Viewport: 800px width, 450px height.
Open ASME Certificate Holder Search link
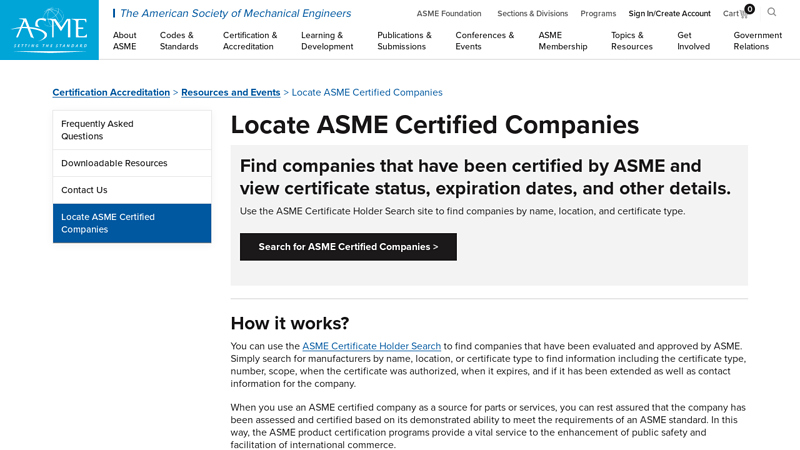(371, 346)
